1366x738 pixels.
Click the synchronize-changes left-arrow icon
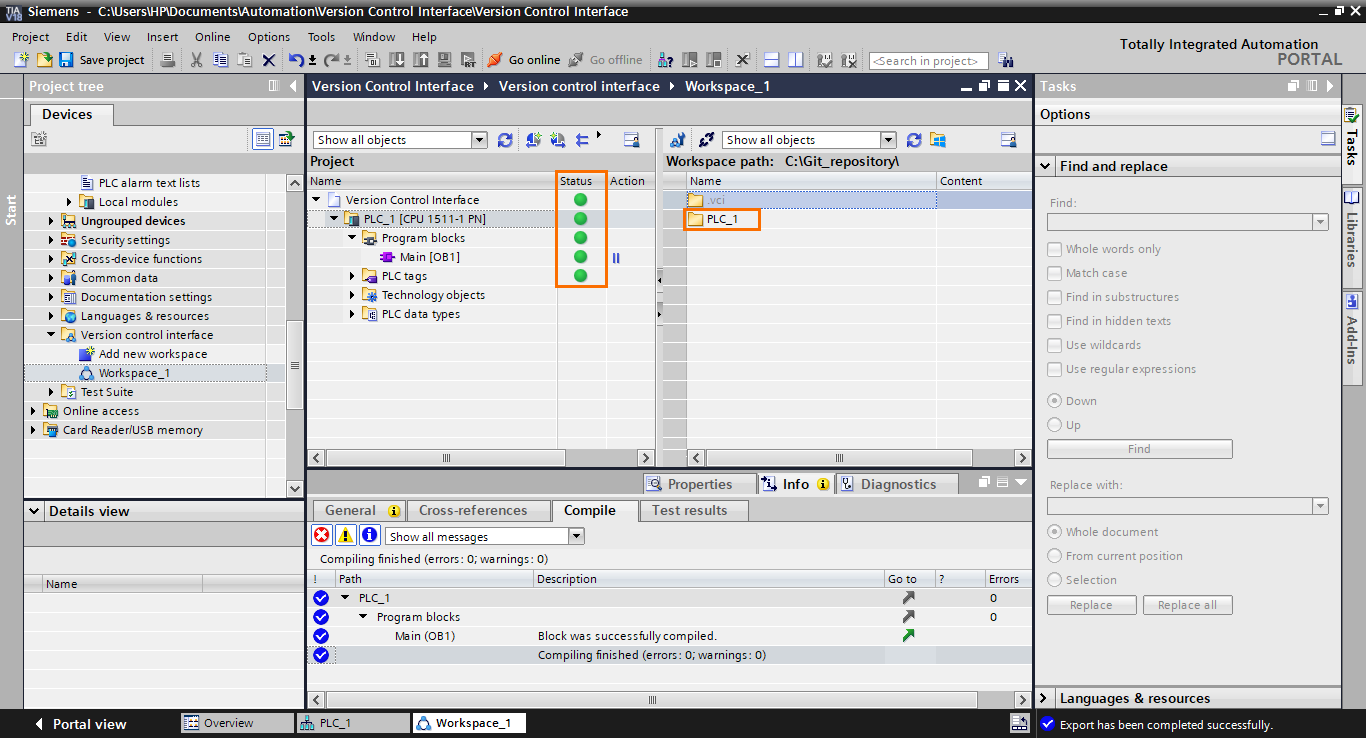(x=582, y=141)
